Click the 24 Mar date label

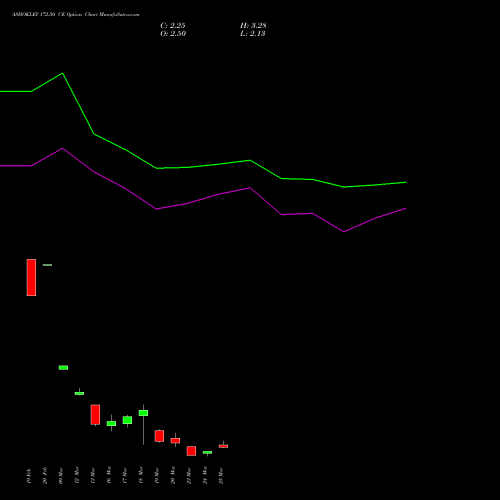(x=205, y=475)
